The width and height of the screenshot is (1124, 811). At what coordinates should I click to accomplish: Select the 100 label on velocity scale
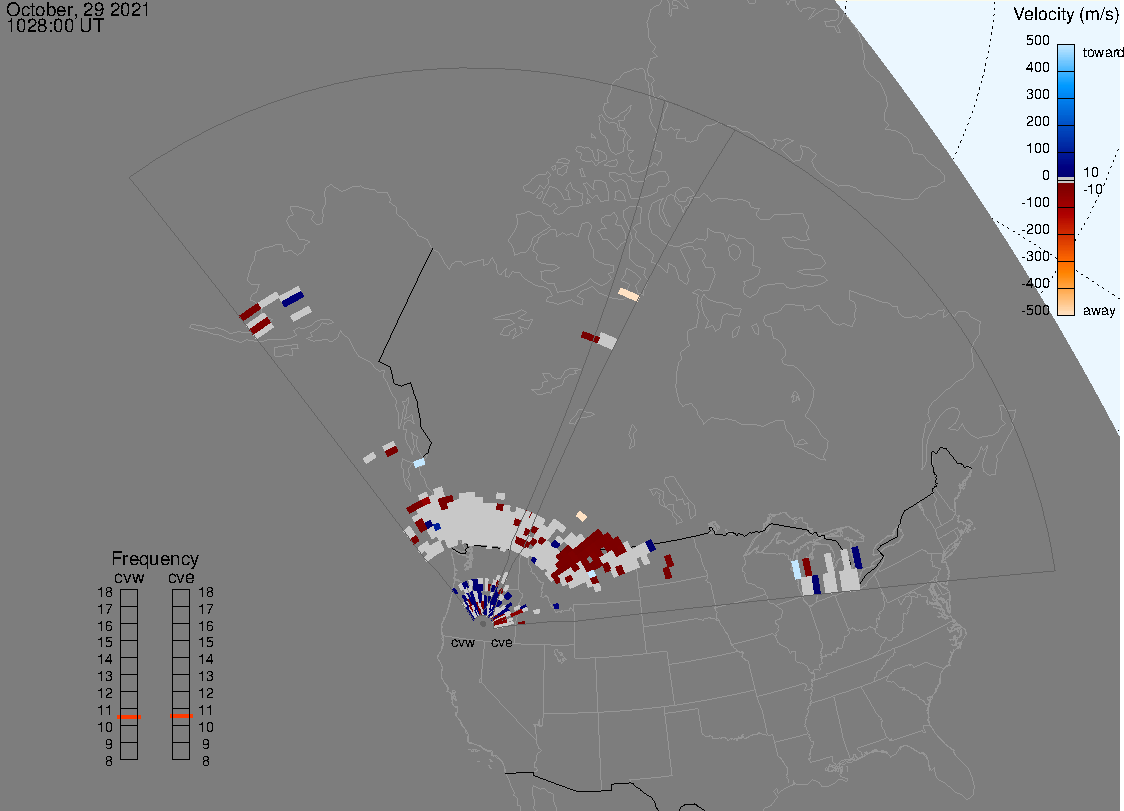[1037, 148]
